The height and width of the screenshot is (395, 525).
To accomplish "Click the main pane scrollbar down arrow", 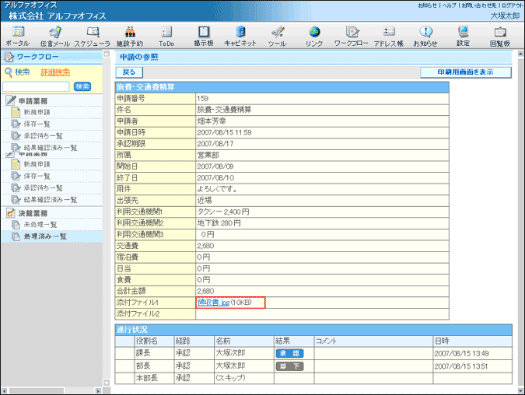I will (521, 390).
